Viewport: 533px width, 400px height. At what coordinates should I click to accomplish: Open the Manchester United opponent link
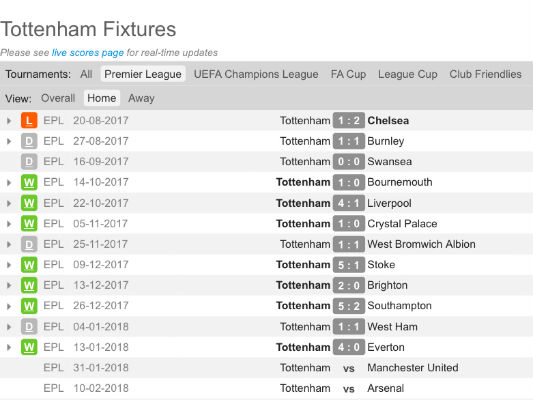pyautogui.click(x=413, y=368)
